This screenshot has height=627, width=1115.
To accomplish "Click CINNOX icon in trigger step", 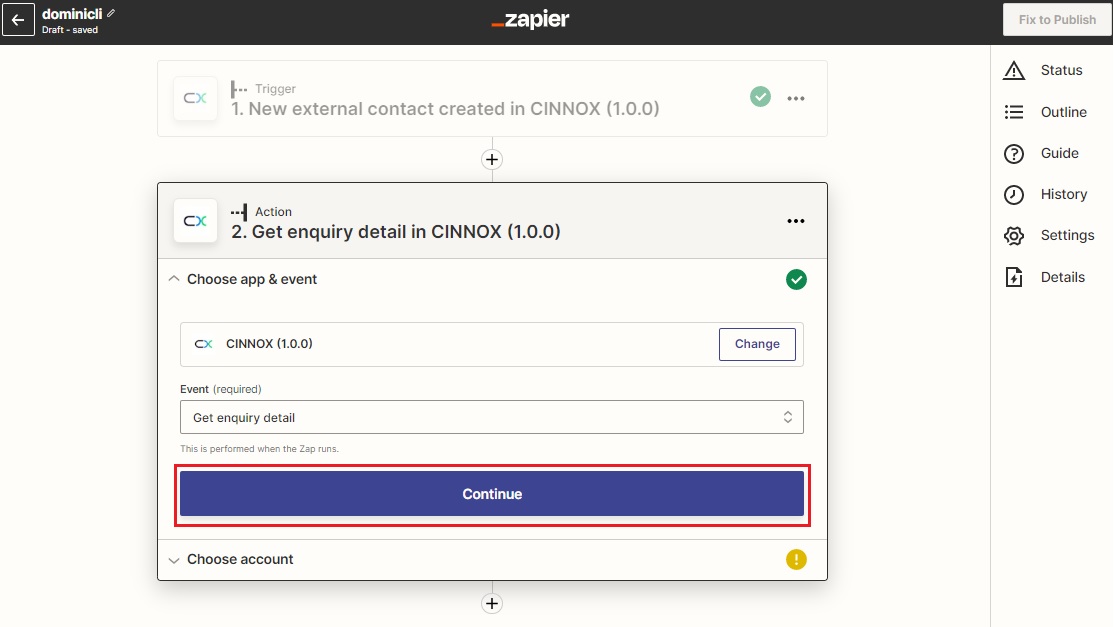I will tap(196, 98).
